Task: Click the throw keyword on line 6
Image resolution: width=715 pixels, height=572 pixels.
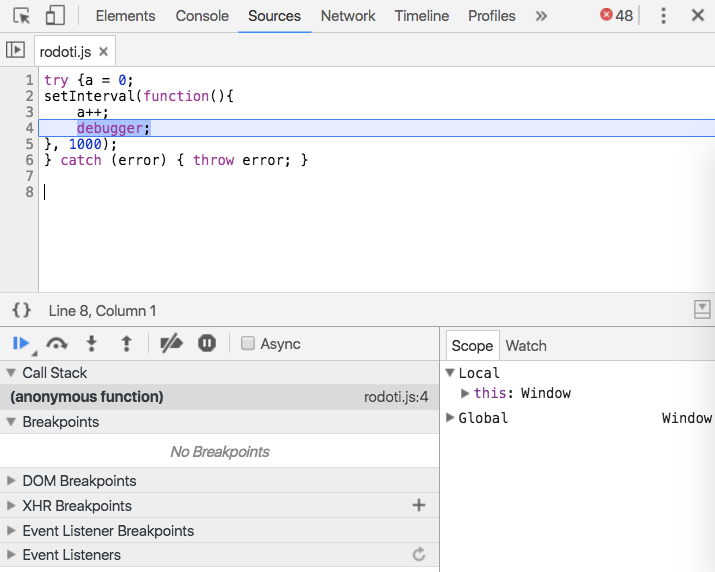Action: tap(213, 160)
